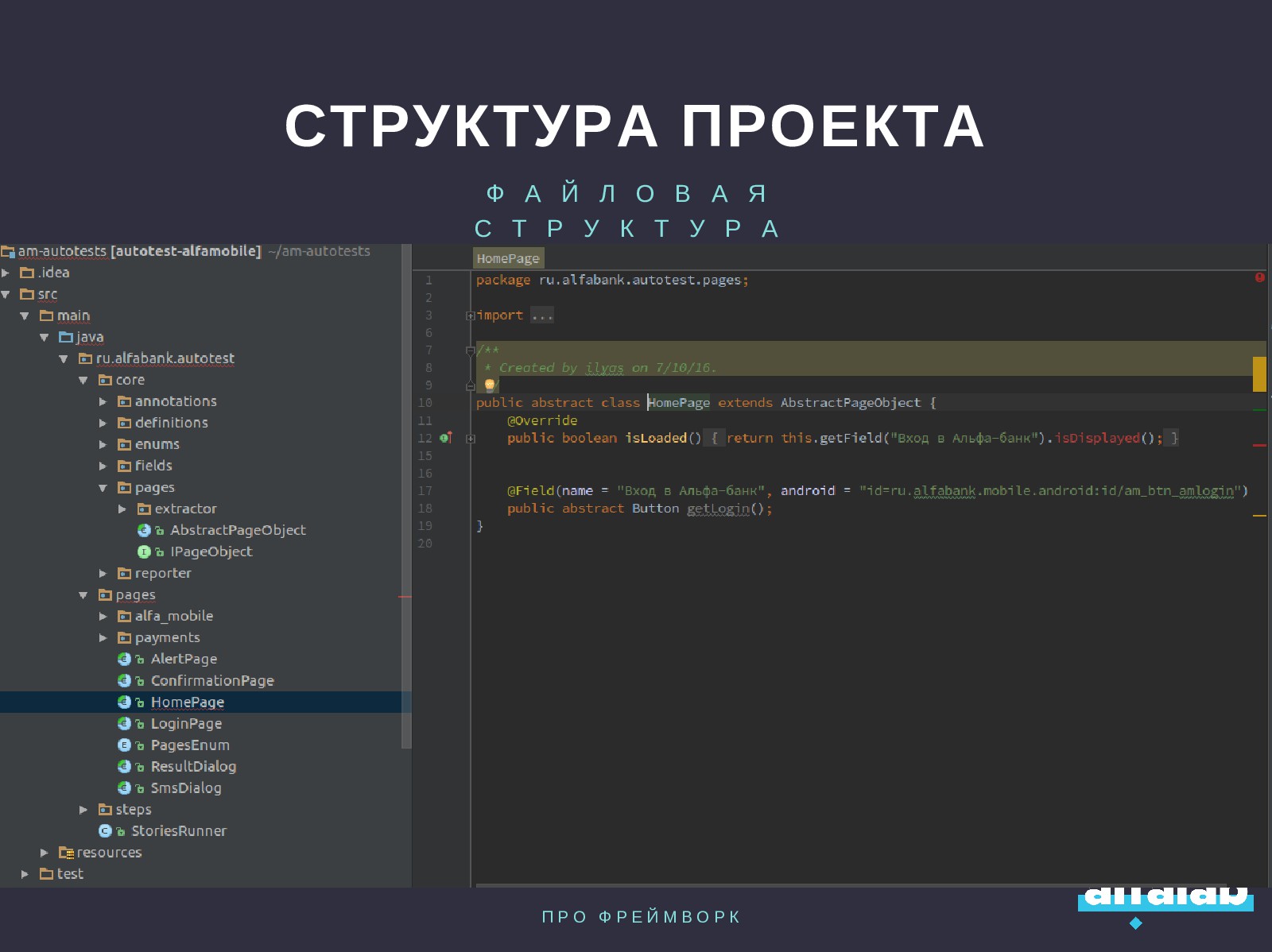This screenshot has height=952, width=1272.
Task: Click the @Override annotation on line 11
Action: (x=542, y=420)
